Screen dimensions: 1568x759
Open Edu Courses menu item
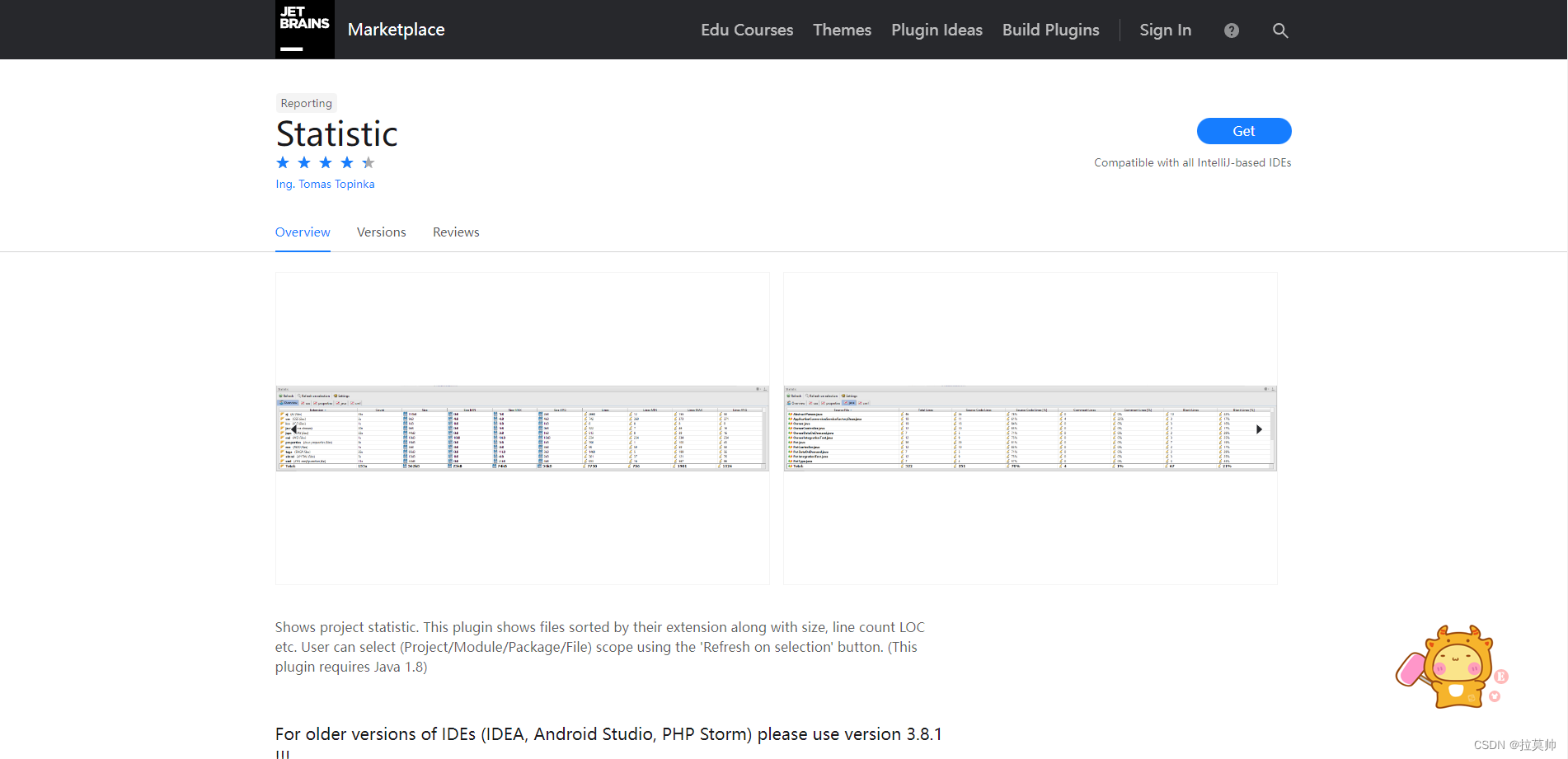(x=747, y=30)
